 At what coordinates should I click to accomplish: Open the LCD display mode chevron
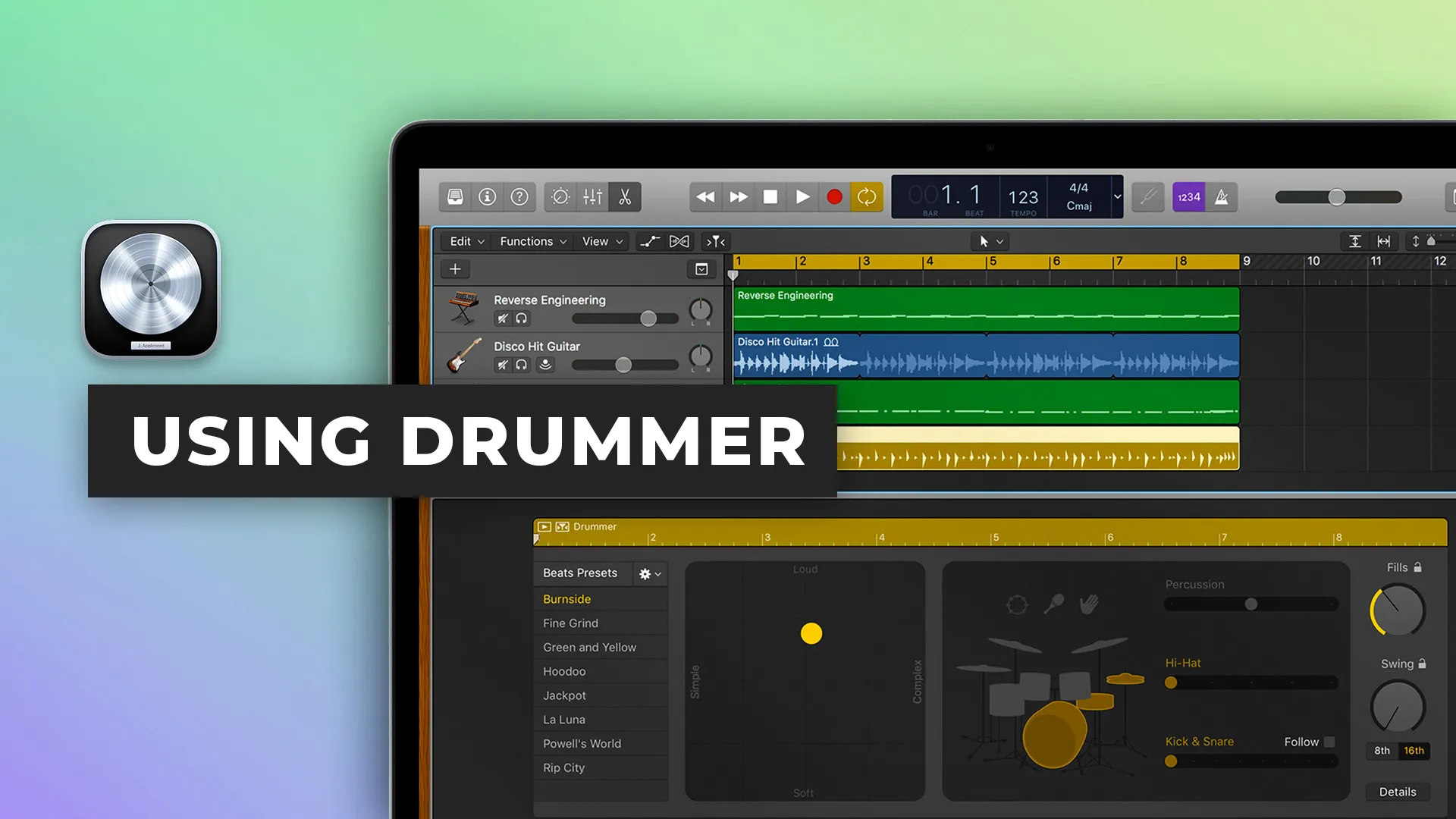coord(1117,196)
